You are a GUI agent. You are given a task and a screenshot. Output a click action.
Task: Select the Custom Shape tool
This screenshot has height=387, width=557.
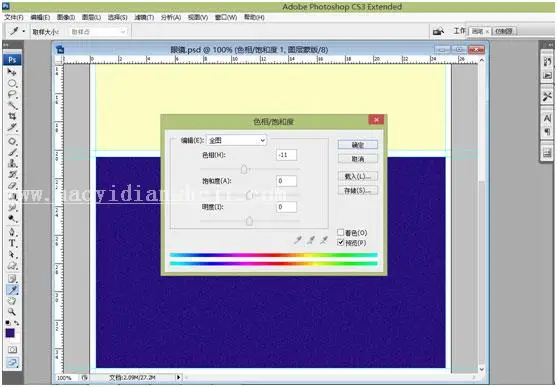point(12,265)
